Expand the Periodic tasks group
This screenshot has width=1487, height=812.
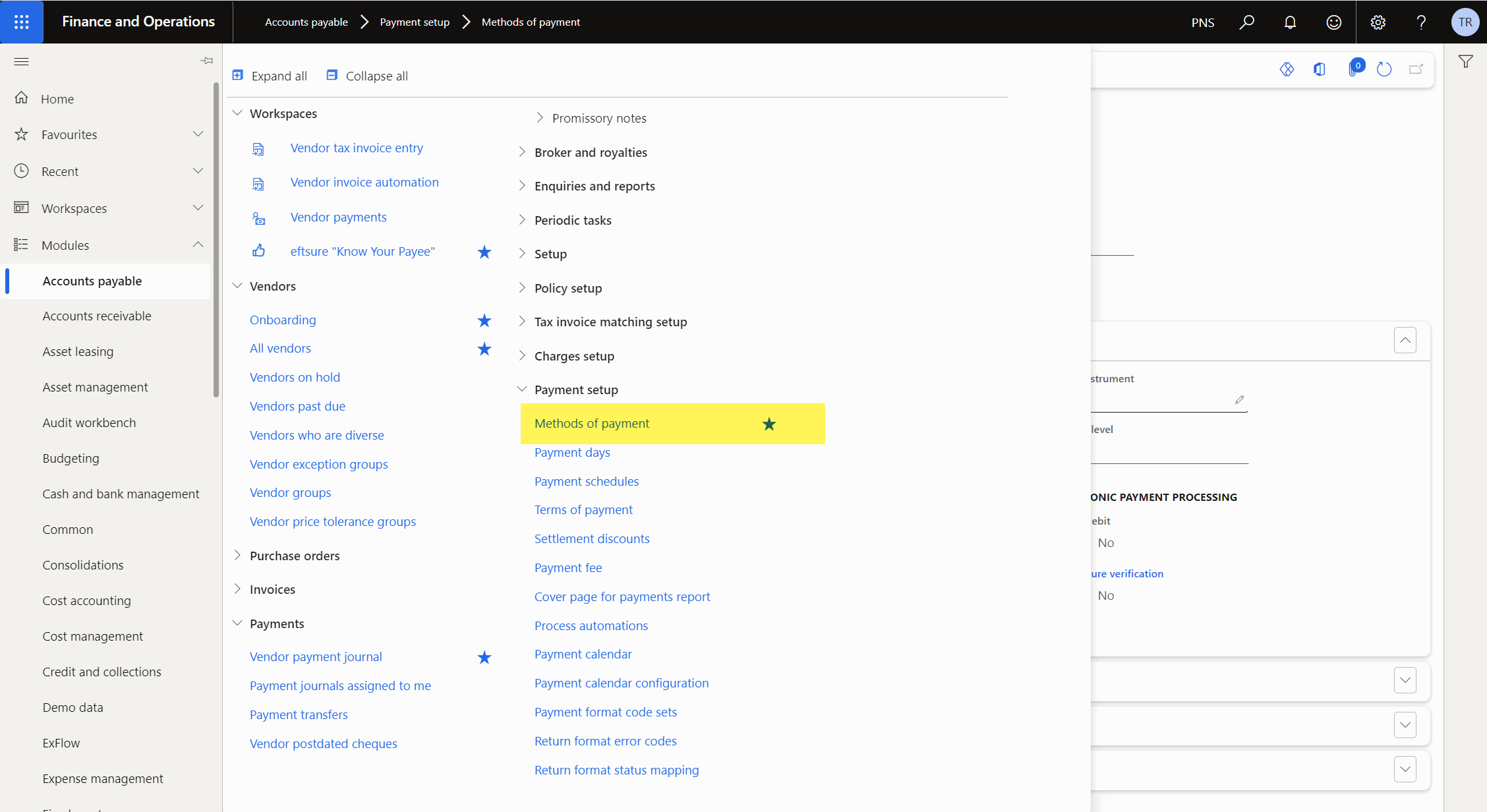point(522,219)
